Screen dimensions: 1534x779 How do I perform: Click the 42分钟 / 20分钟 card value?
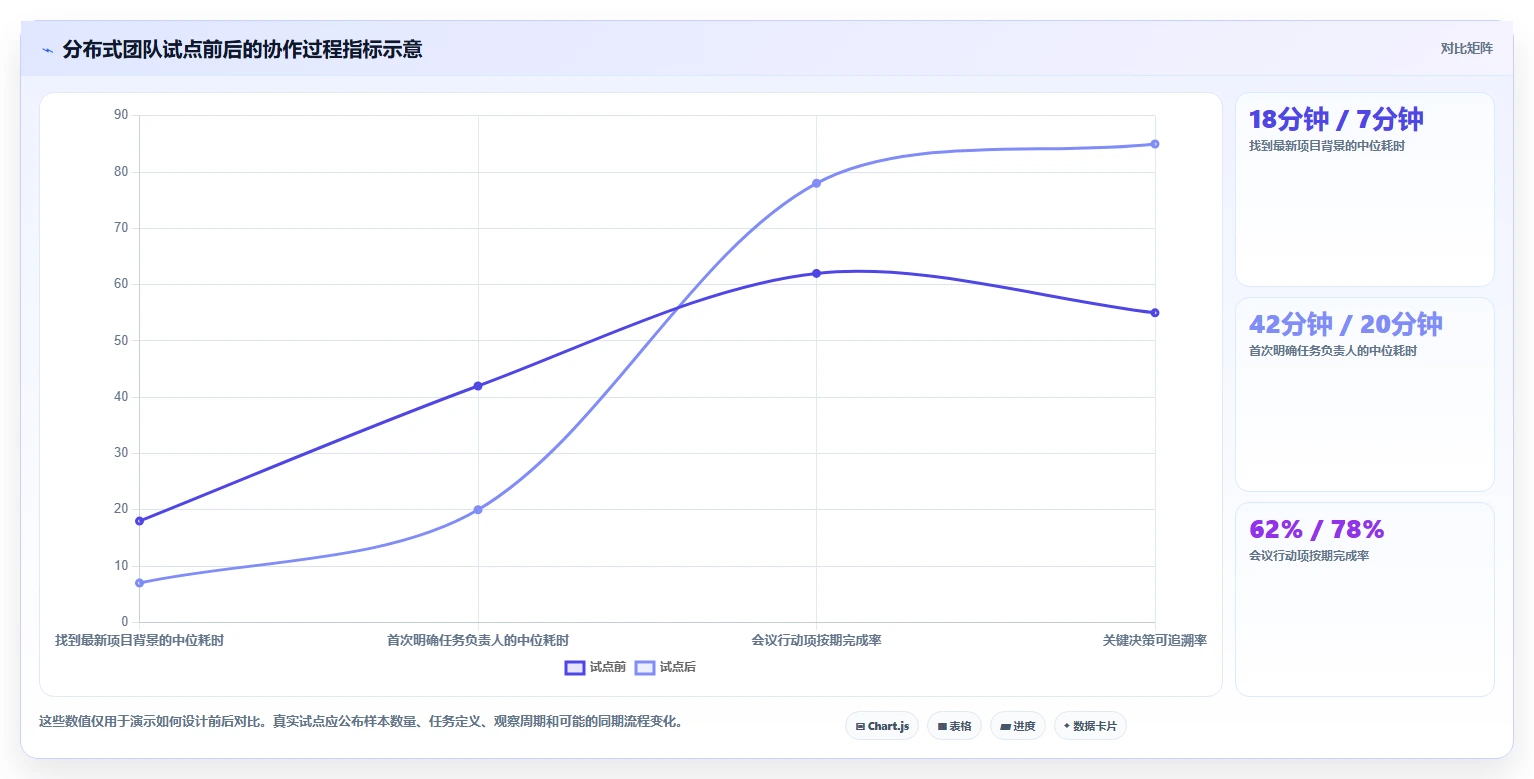[x=1346, y=325]
